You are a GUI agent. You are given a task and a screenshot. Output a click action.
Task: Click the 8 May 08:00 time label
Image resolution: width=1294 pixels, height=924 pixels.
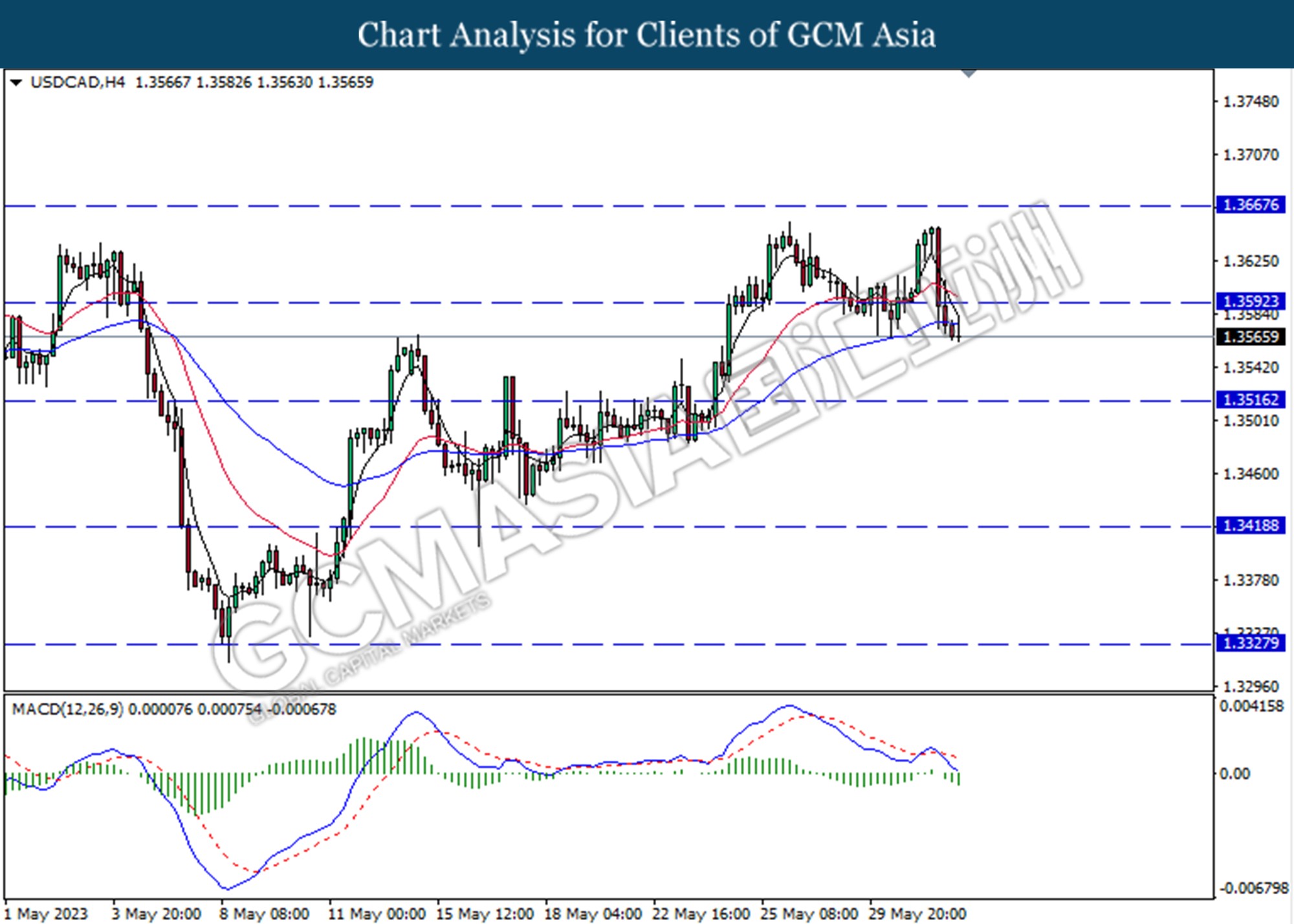(264, 914)
